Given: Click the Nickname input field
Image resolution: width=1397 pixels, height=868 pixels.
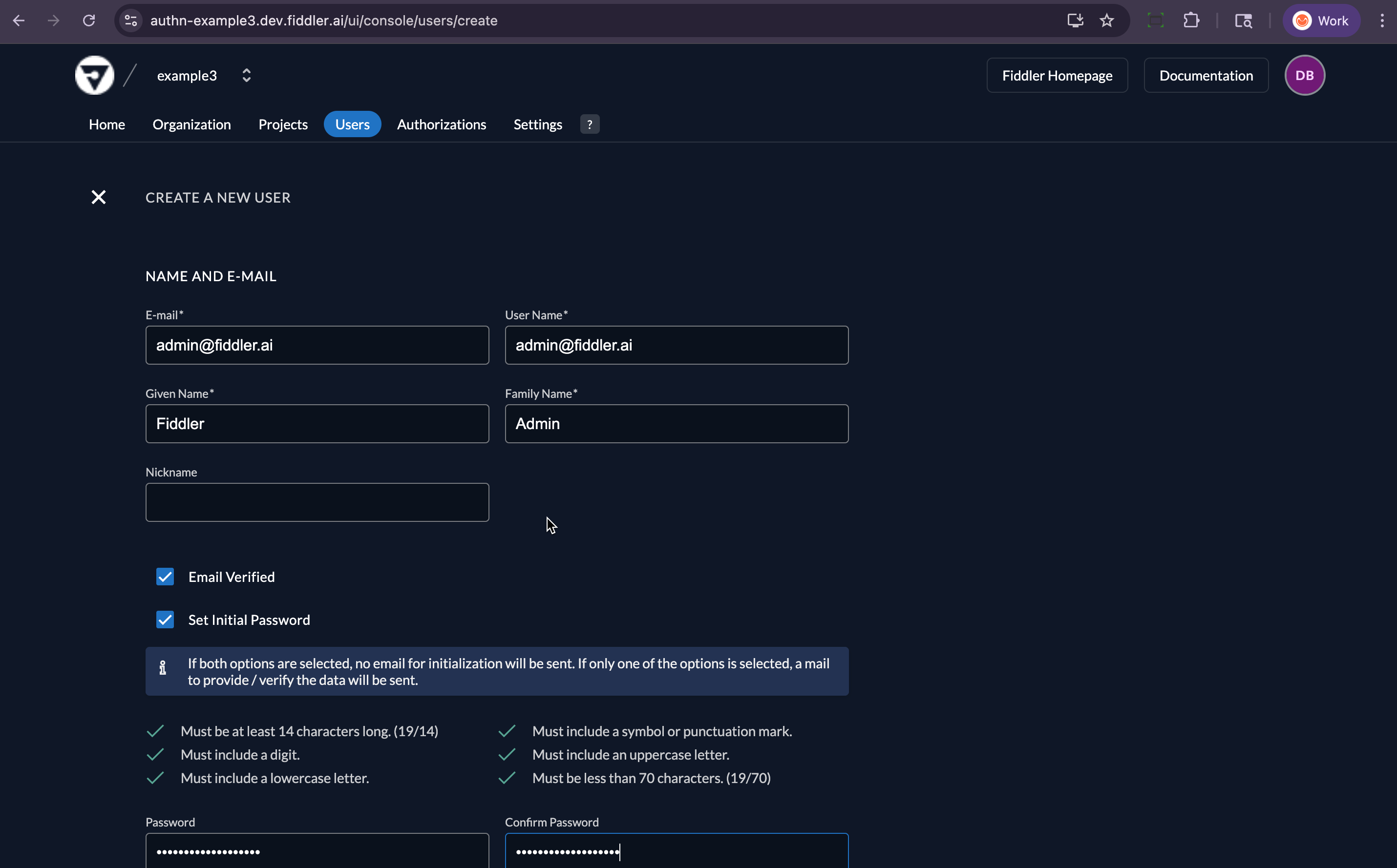Looking at the screenshot, I should tap(317, 502).
